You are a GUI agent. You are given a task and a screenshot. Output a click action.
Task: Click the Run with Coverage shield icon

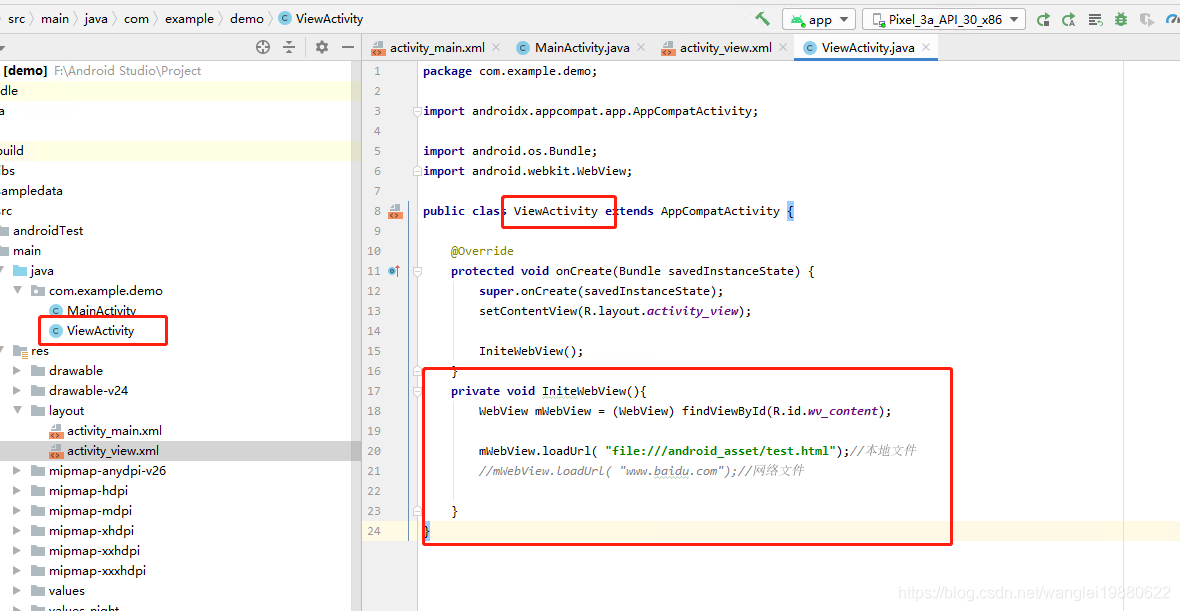point(1146,20)
